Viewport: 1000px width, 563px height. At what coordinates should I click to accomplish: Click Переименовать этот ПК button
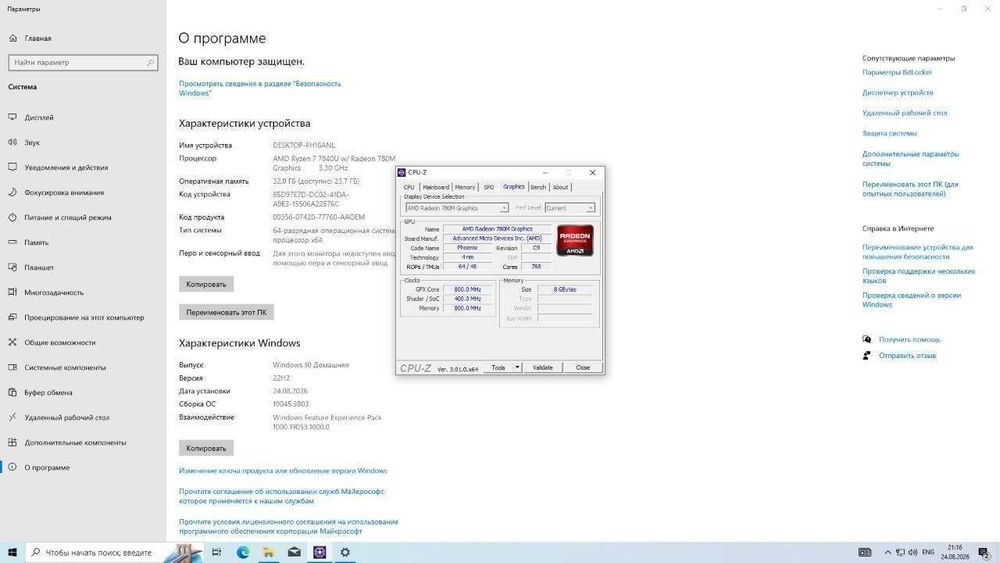pos(226,312)
